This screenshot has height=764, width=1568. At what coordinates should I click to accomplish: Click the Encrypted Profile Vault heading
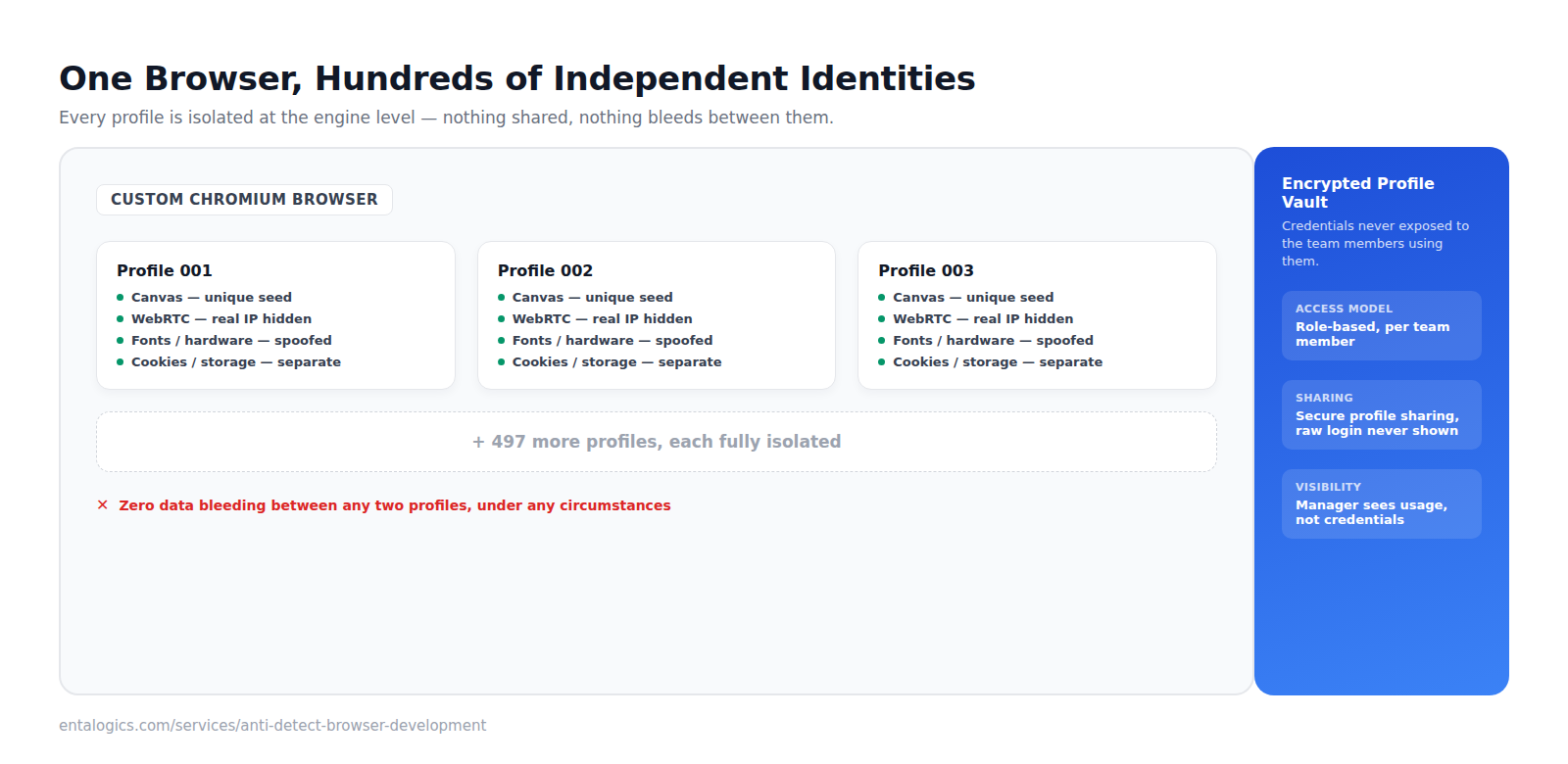point(1358,193)
